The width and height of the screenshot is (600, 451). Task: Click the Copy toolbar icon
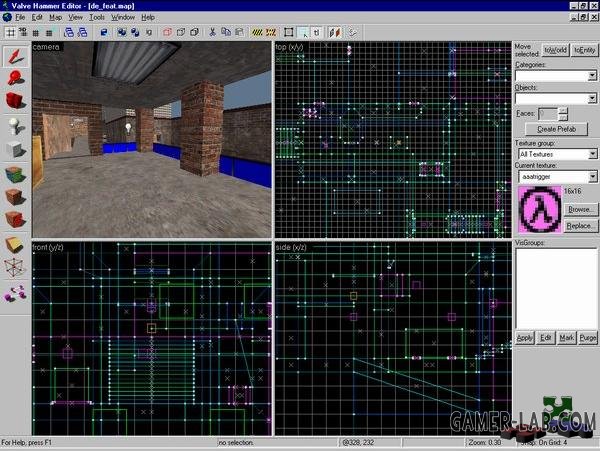[226, 33]
